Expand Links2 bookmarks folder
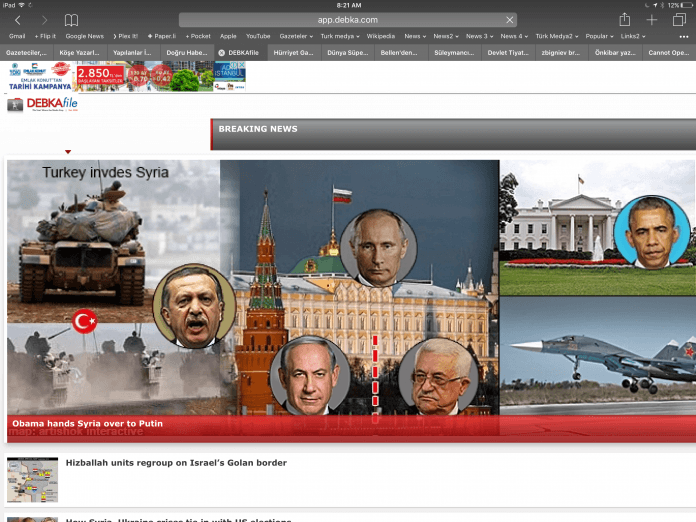 633,36
